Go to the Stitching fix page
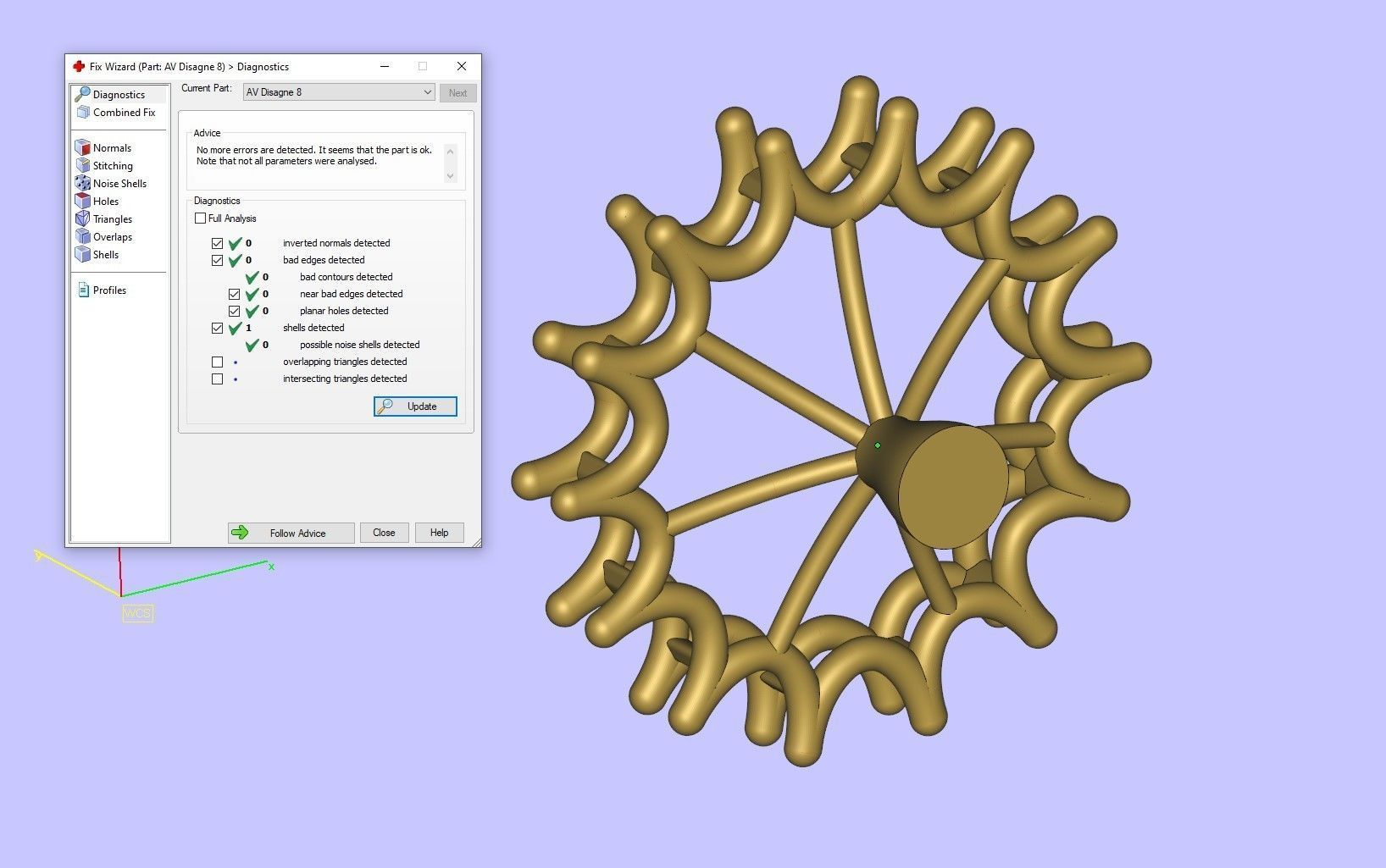The image size is (1386, 868). (x=113, y=165)
